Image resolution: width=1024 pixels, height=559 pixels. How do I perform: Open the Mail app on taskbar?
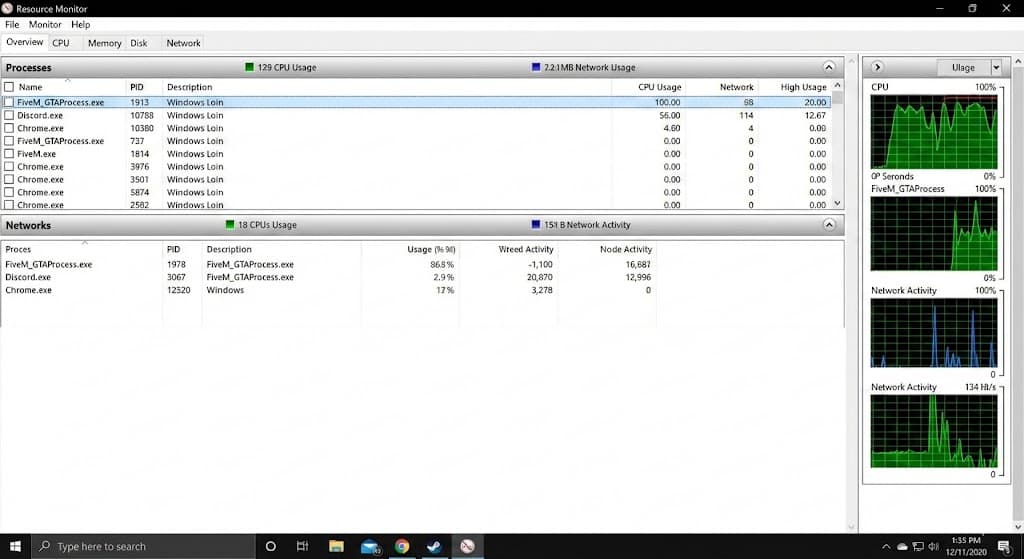[370, 547]
